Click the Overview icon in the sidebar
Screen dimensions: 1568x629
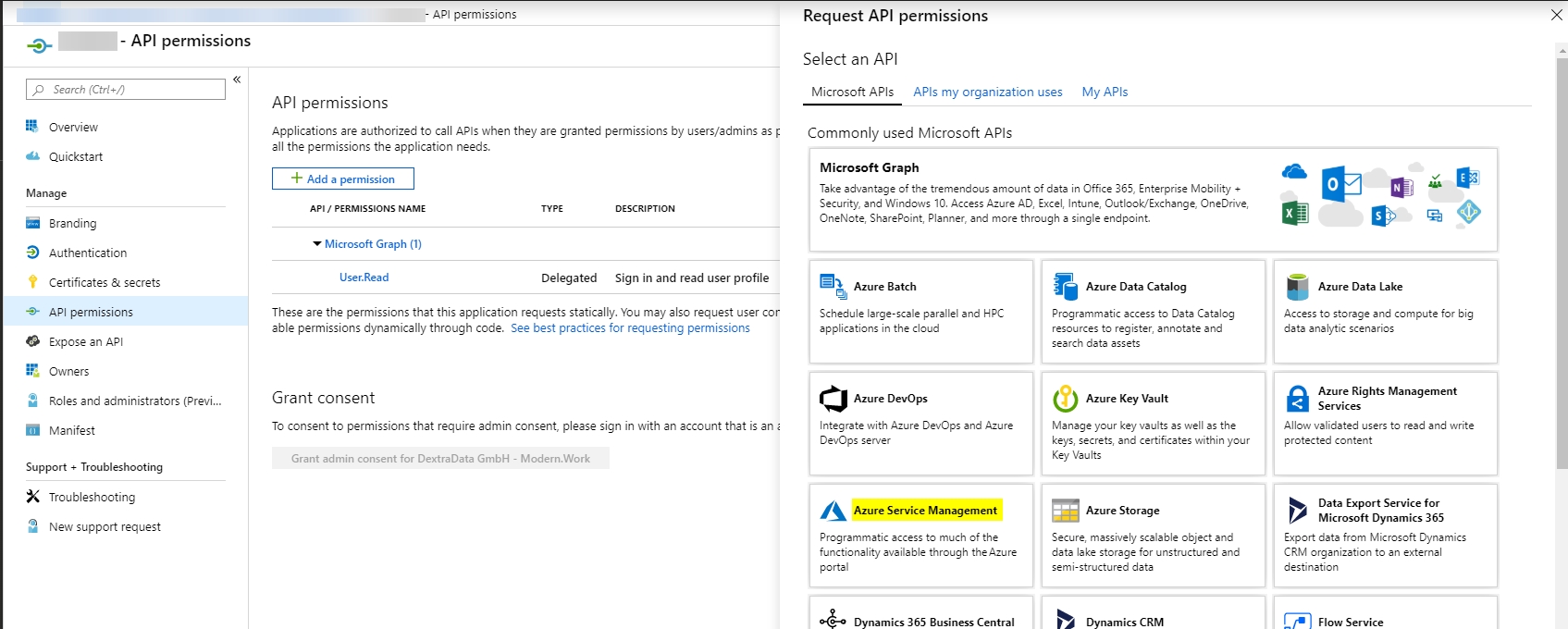[32, 127]
